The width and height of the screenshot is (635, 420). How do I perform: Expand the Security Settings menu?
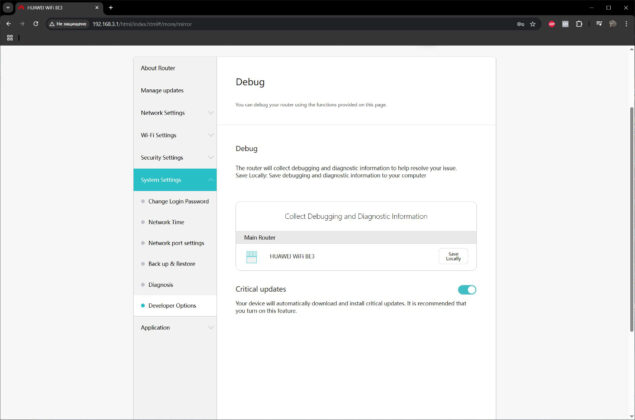(175, 157)
